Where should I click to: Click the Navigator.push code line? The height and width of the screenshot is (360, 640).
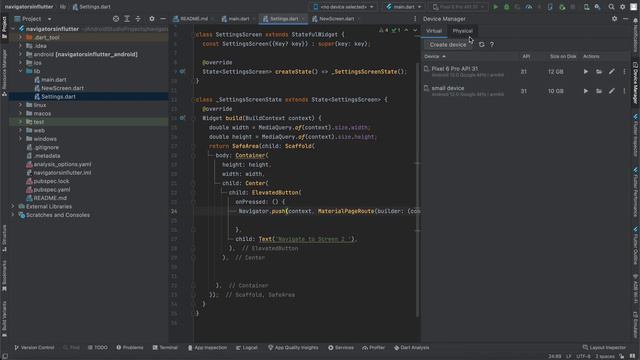[329, 211]
